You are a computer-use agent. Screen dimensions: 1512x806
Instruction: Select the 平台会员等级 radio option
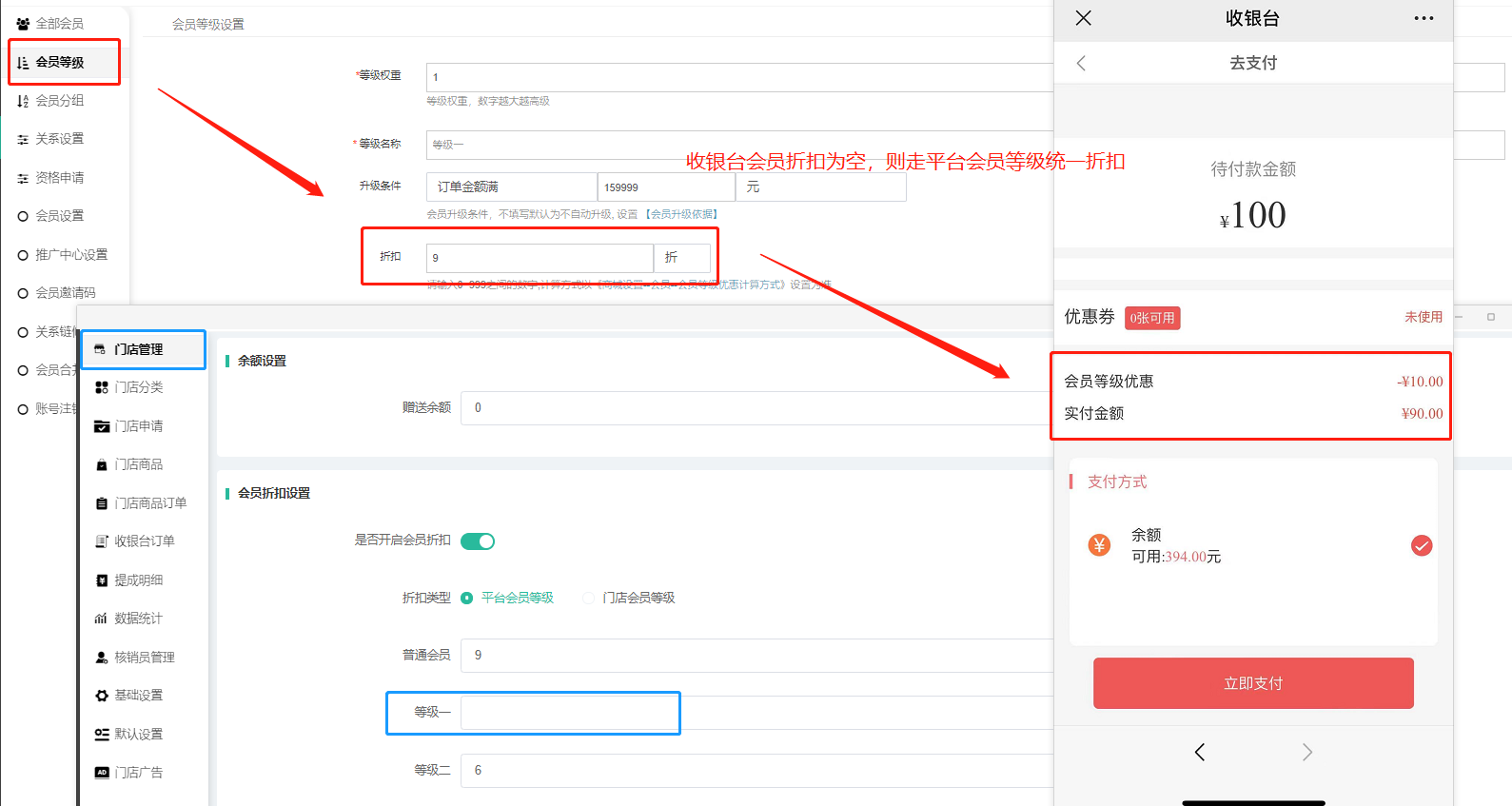coord(467,598)
